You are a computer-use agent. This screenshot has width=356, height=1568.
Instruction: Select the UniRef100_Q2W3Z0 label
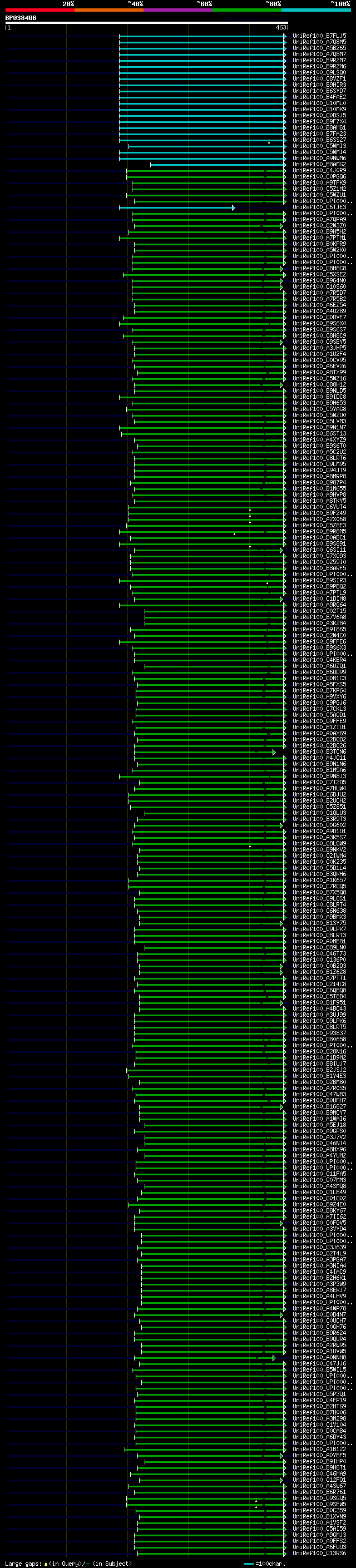(x=319, y=225)
